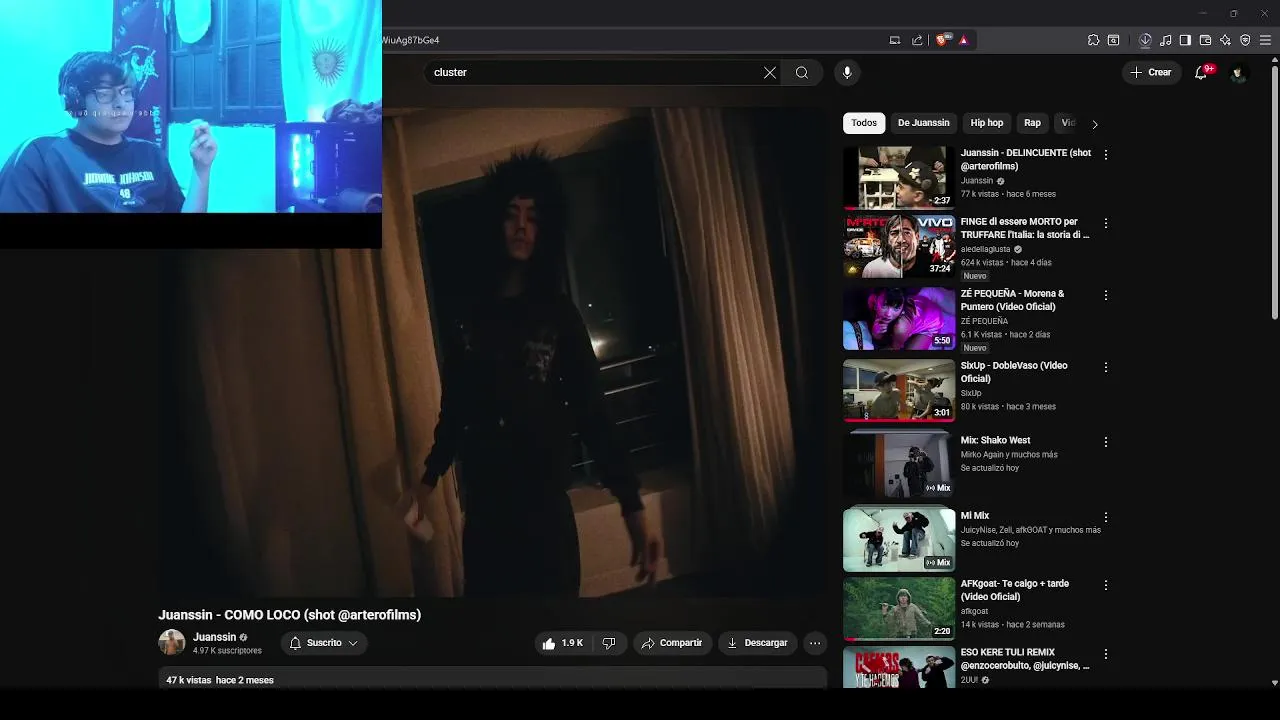The image size is (1280, 720).
Task: Open the Crear button menu
Action: [1151, 72]
